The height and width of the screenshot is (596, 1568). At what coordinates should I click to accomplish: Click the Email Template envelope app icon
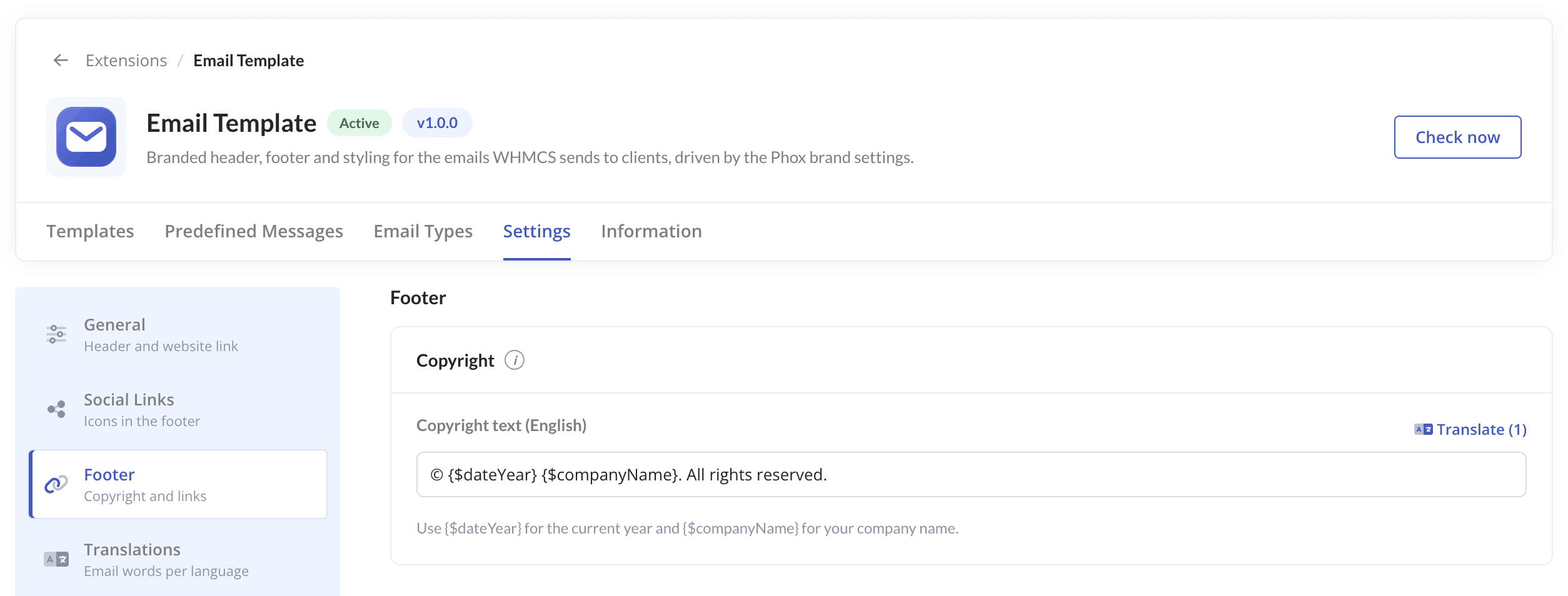86,137
